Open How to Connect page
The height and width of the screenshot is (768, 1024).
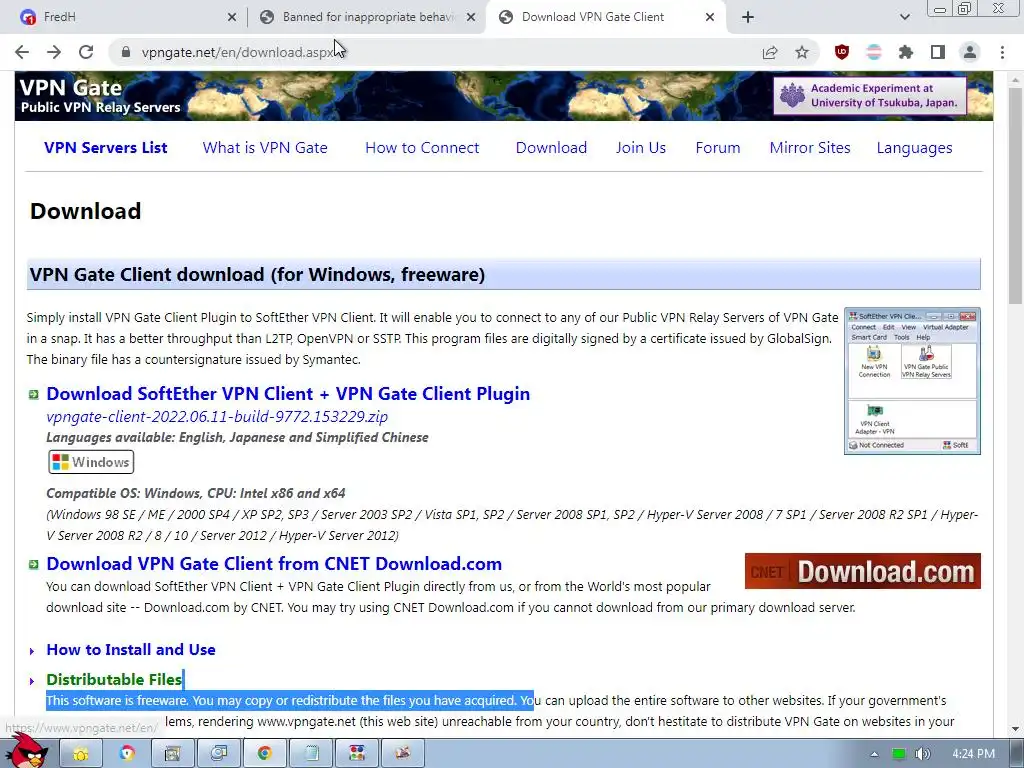pos(422,148)
